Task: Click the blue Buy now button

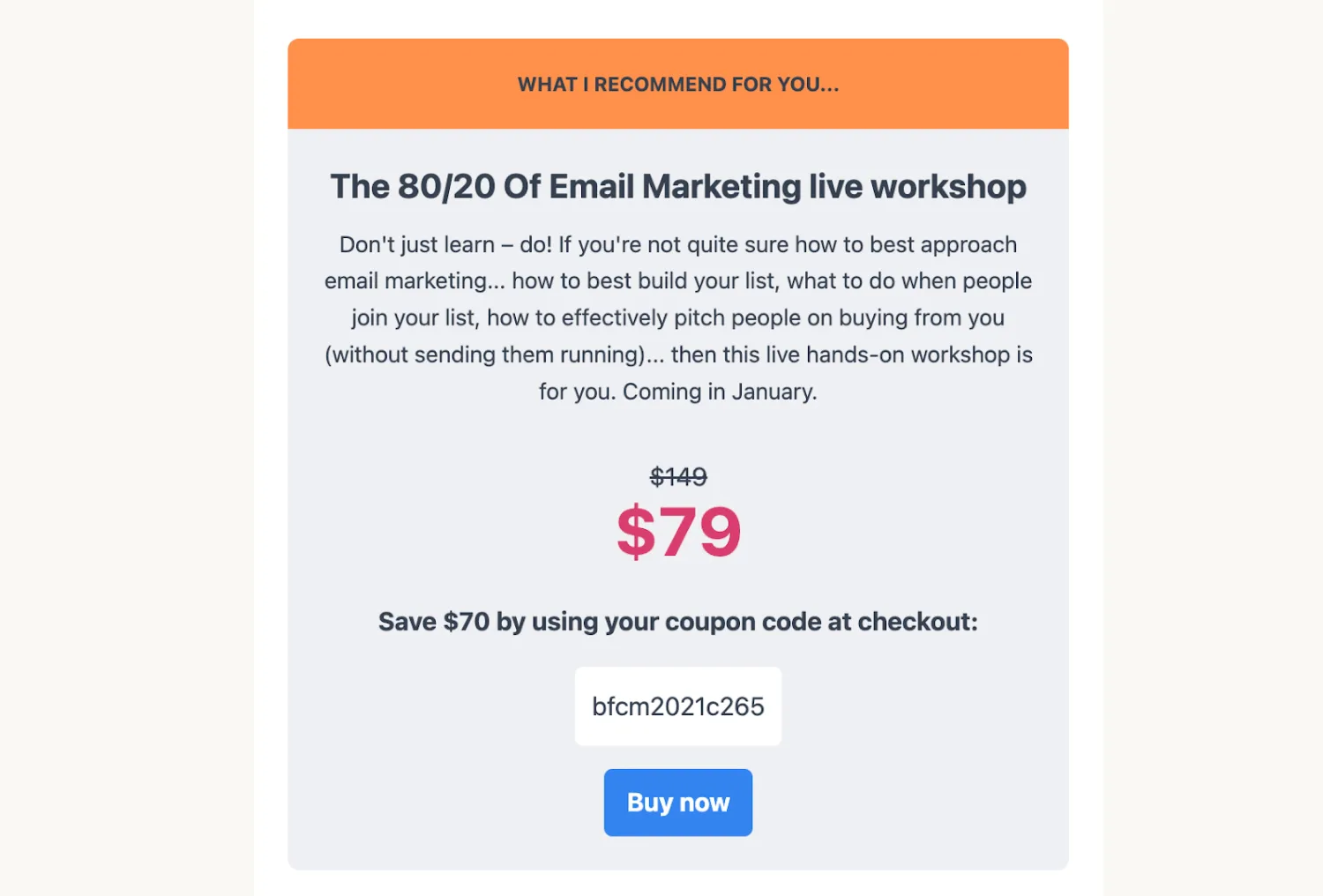Action: [677, 803]
